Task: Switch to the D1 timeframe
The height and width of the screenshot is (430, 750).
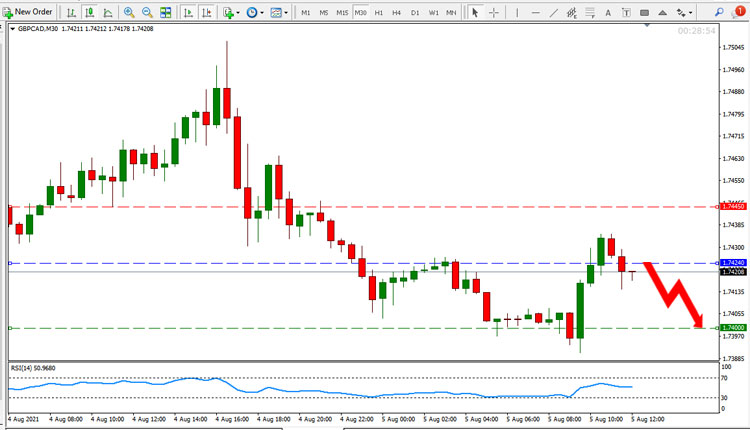Action: [415, 13]
